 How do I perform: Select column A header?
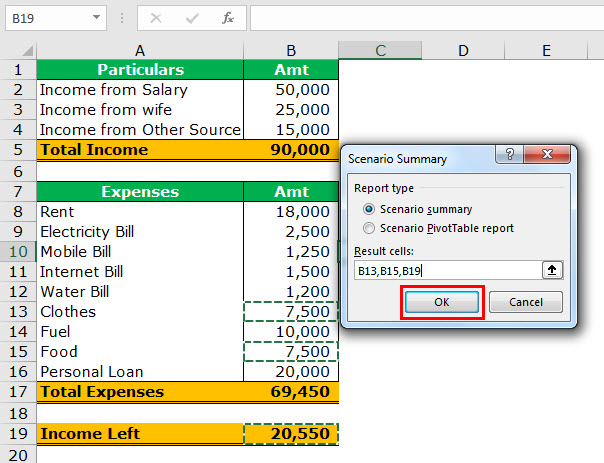click(x=140, y=50)
